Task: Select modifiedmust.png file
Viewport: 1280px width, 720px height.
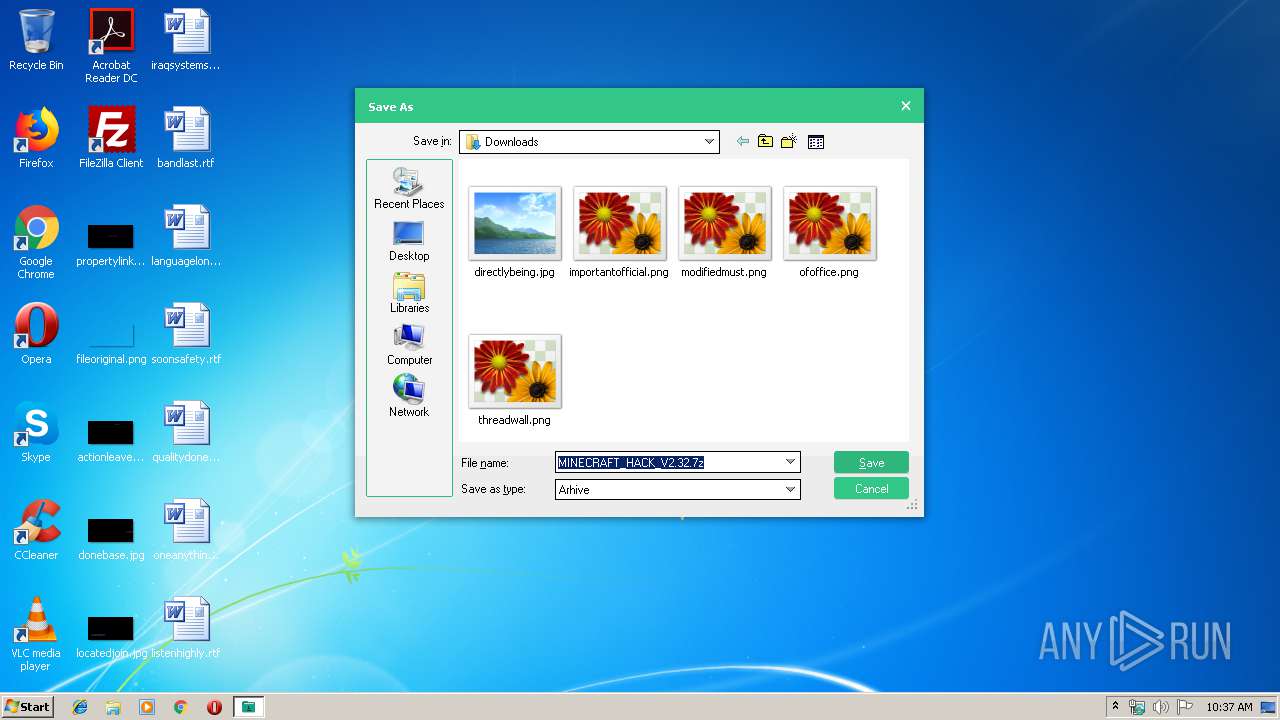Action: tap(724, 233)
